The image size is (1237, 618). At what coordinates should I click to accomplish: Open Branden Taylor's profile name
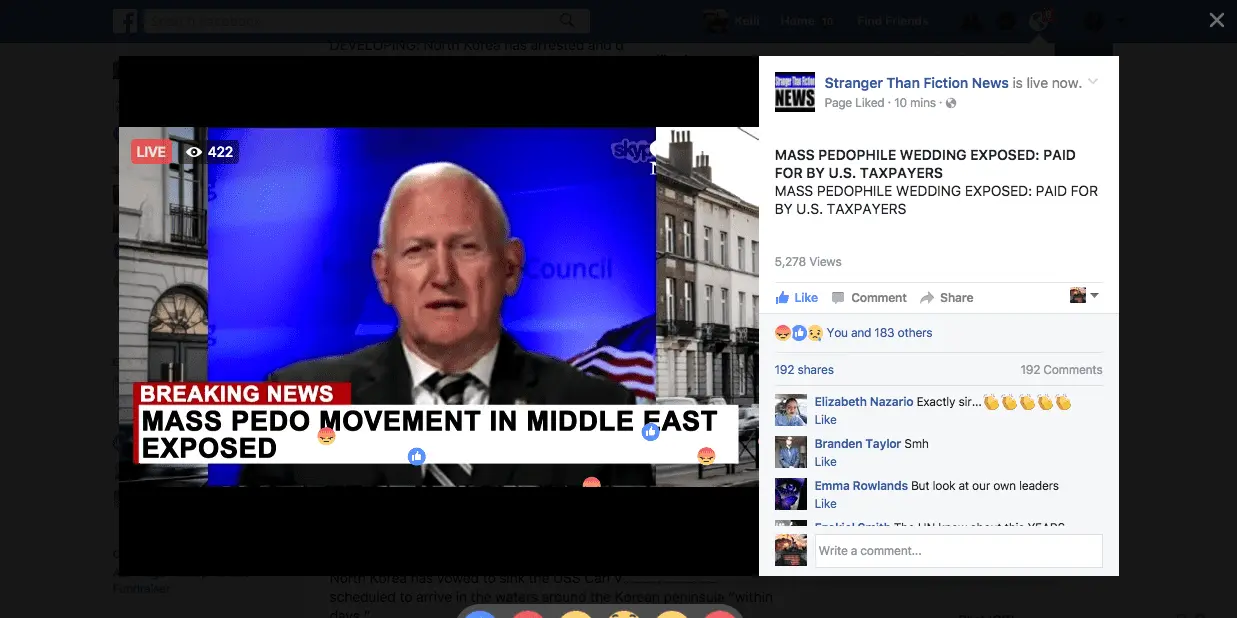tap(857, 444)
